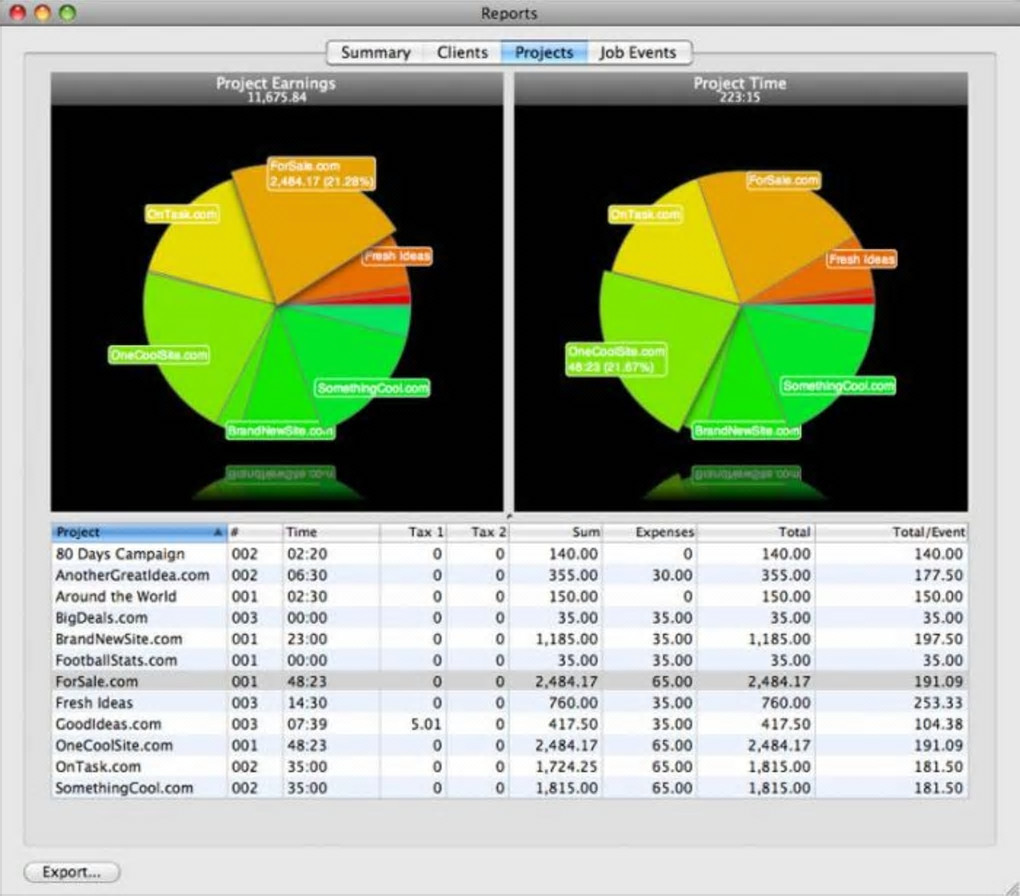
Task: Select the BigDeals.com row
Action: 509,618
